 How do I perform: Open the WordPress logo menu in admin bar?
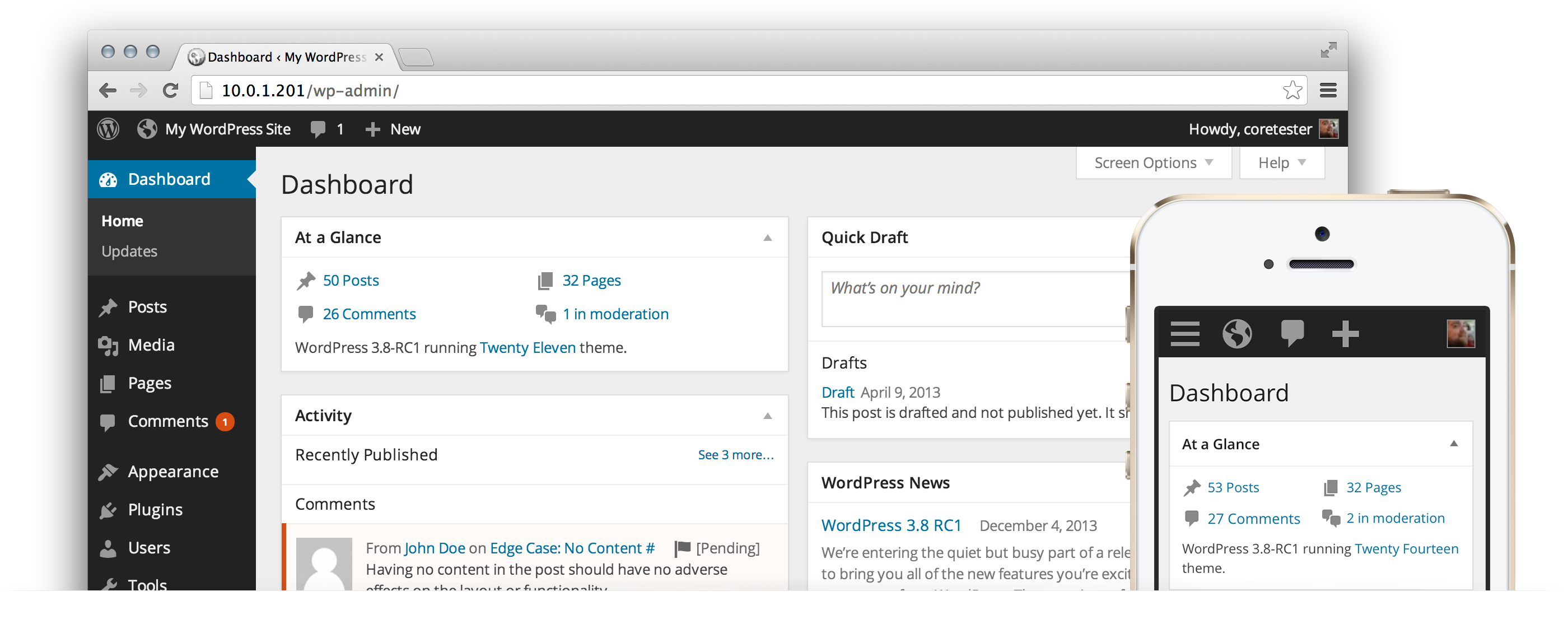tap(108, 129)
